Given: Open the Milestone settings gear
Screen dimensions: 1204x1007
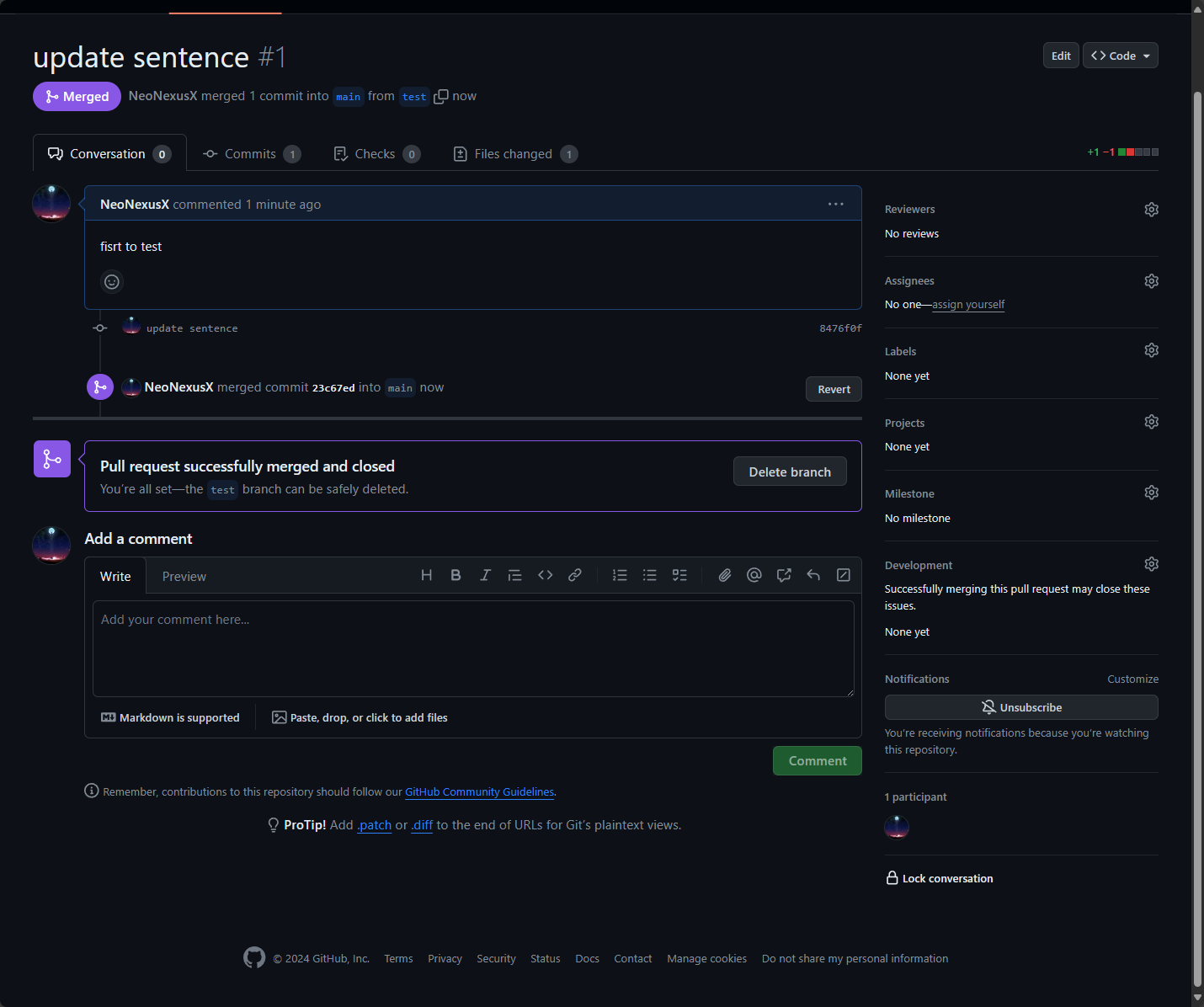Looking at the screenshot, I should (1151, 493).
